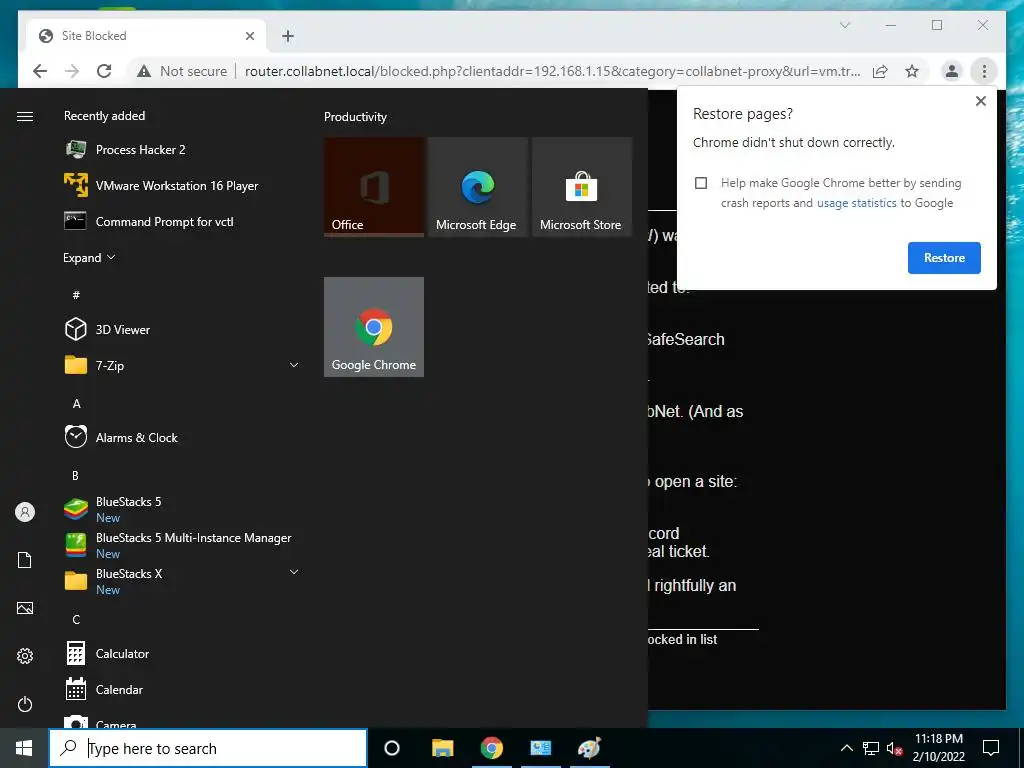The width and height of the screenshot is (1024, 768).
Task: Dismiss the Restore pages popup
Action: point(980,101)
